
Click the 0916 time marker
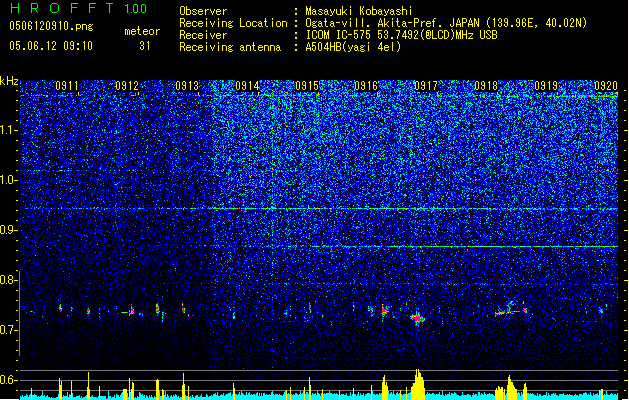pos(366,86)
